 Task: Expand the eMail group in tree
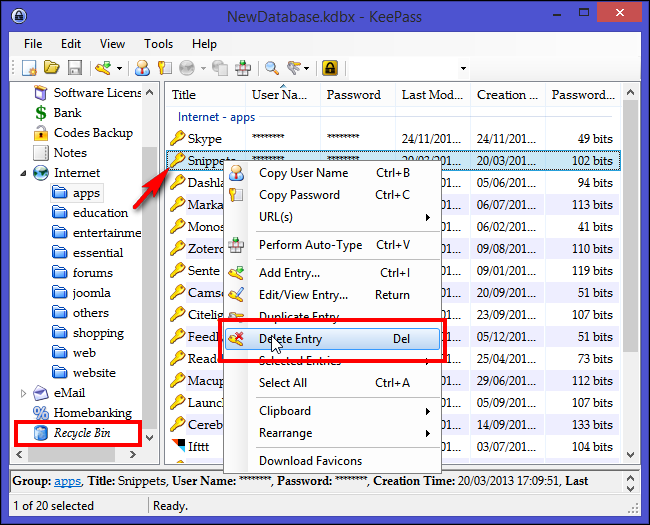pos(24,393)
